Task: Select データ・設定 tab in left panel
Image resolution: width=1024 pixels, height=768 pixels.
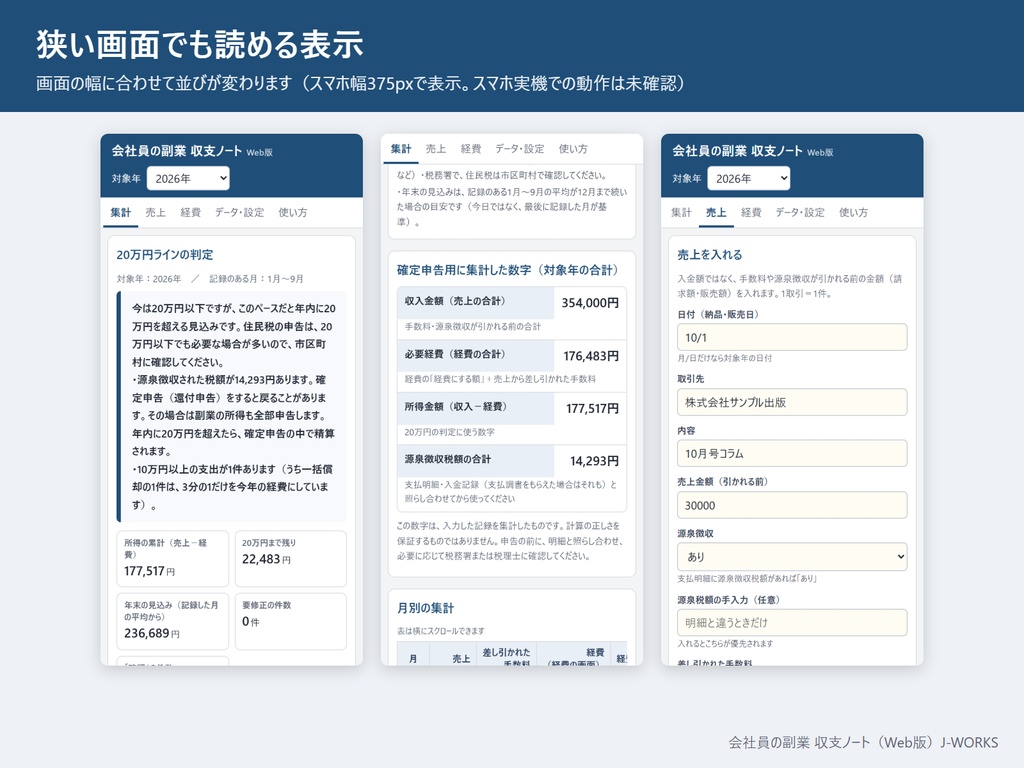Action: tap(240, 213)
